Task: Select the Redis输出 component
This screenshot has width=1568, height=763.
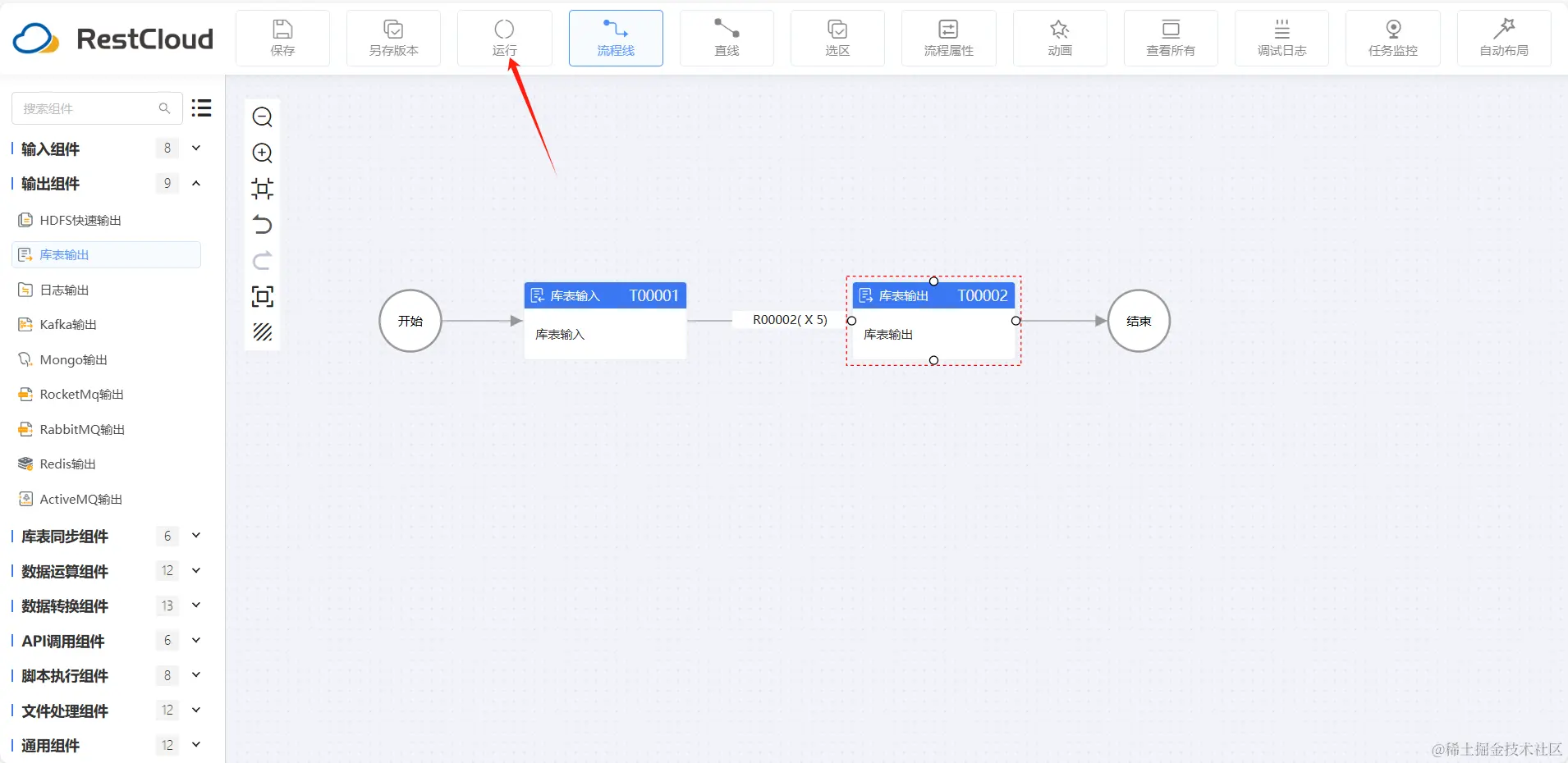Action: click(x=106, y=464)
